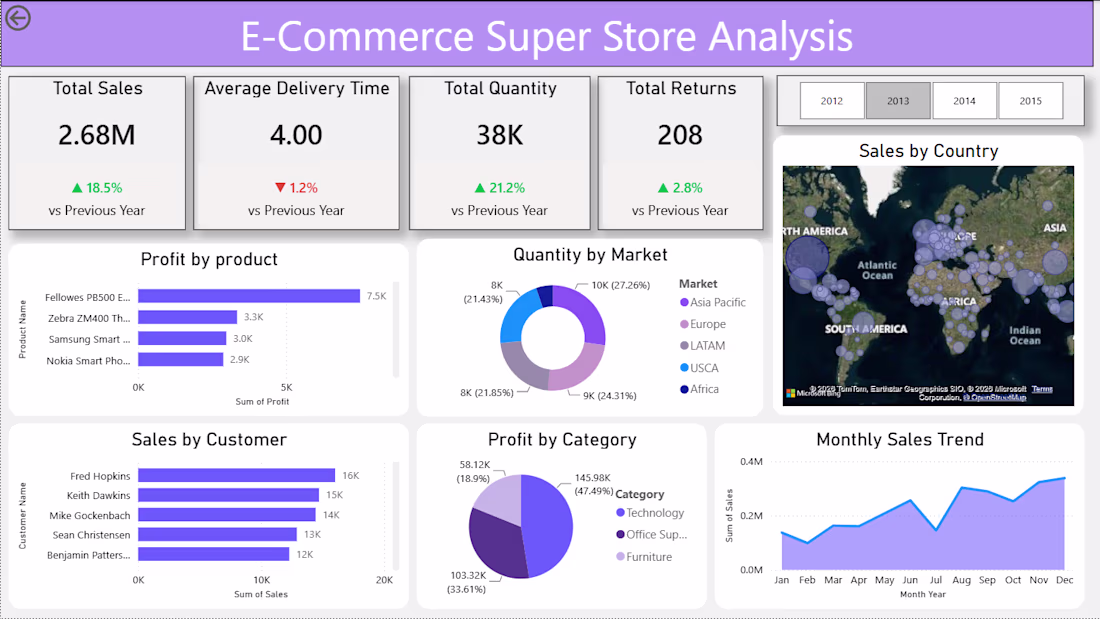The image size is (1100, 619).
Task: Select the Mike Gockenbach sales bar
Action: click(x=227, y=514)
